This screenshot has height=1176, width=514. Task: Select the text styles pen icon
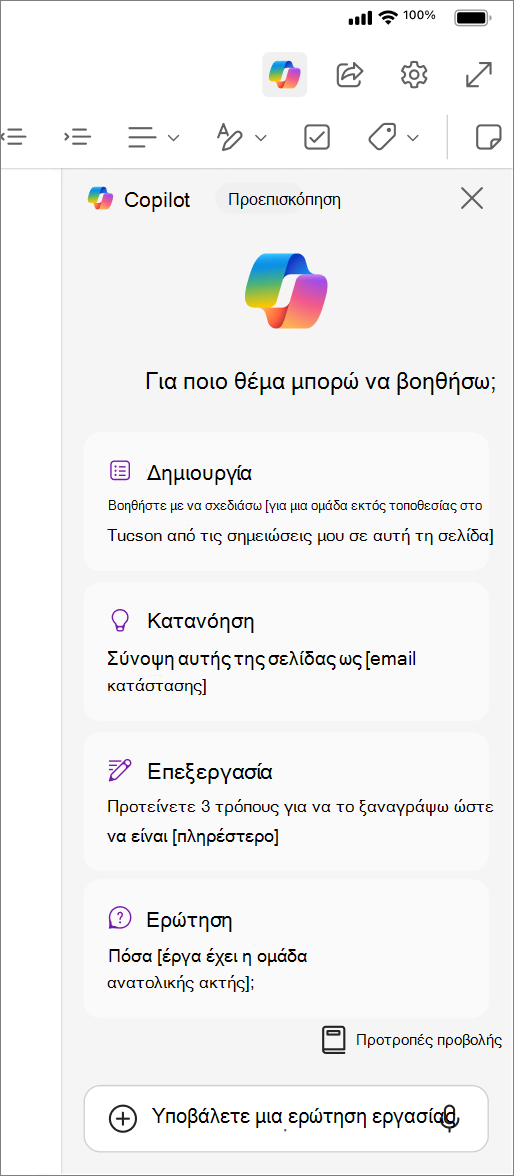pos(231,137)
